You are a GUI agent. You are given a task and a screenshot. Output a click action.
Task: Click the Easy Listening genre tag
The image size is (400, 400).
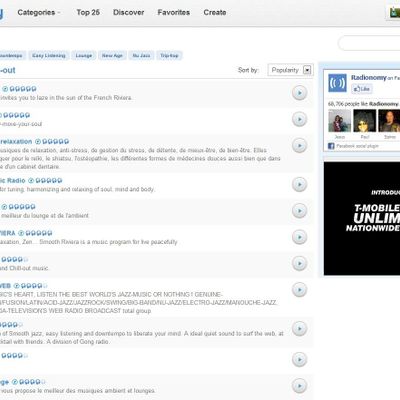pyautogui.click(x=49, y=55)
